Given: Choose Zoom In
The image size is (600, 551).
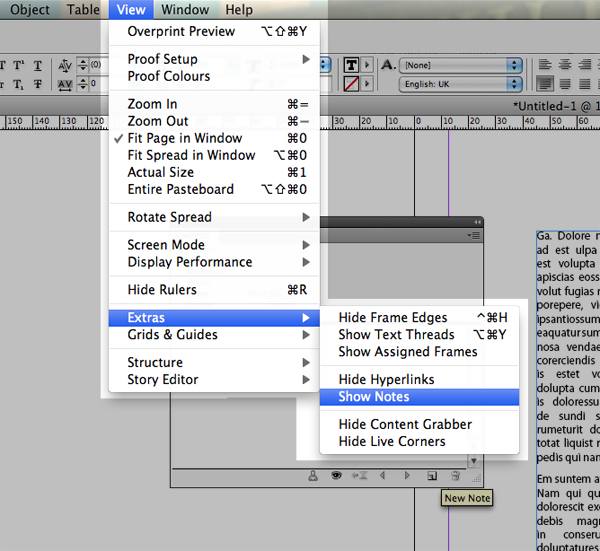Looking at the screenshot, I should (214, 104).
